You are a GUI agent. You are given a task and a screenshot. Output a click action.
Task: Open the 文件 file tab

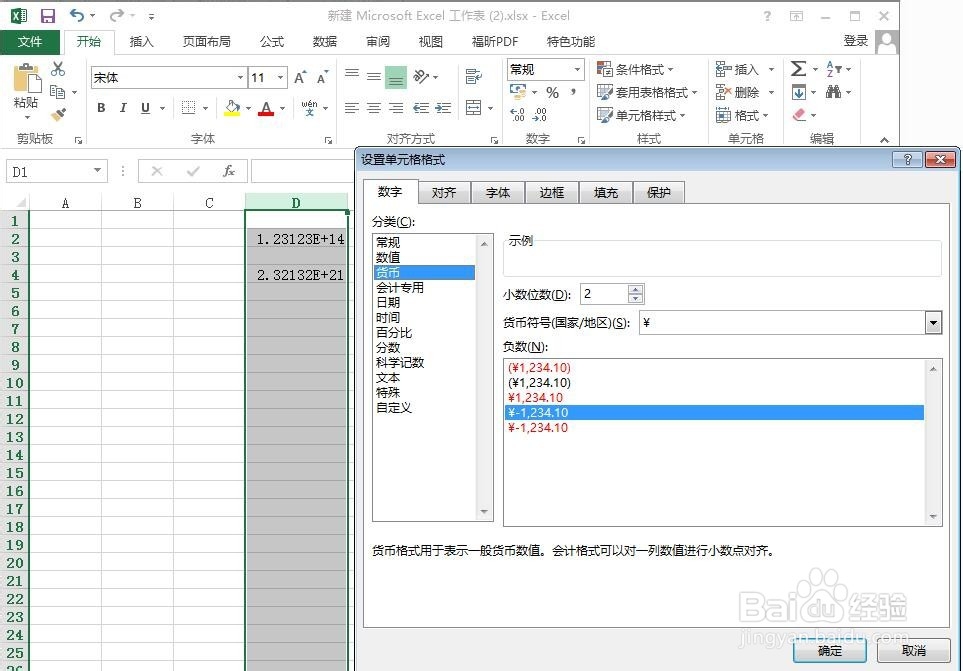30,42
